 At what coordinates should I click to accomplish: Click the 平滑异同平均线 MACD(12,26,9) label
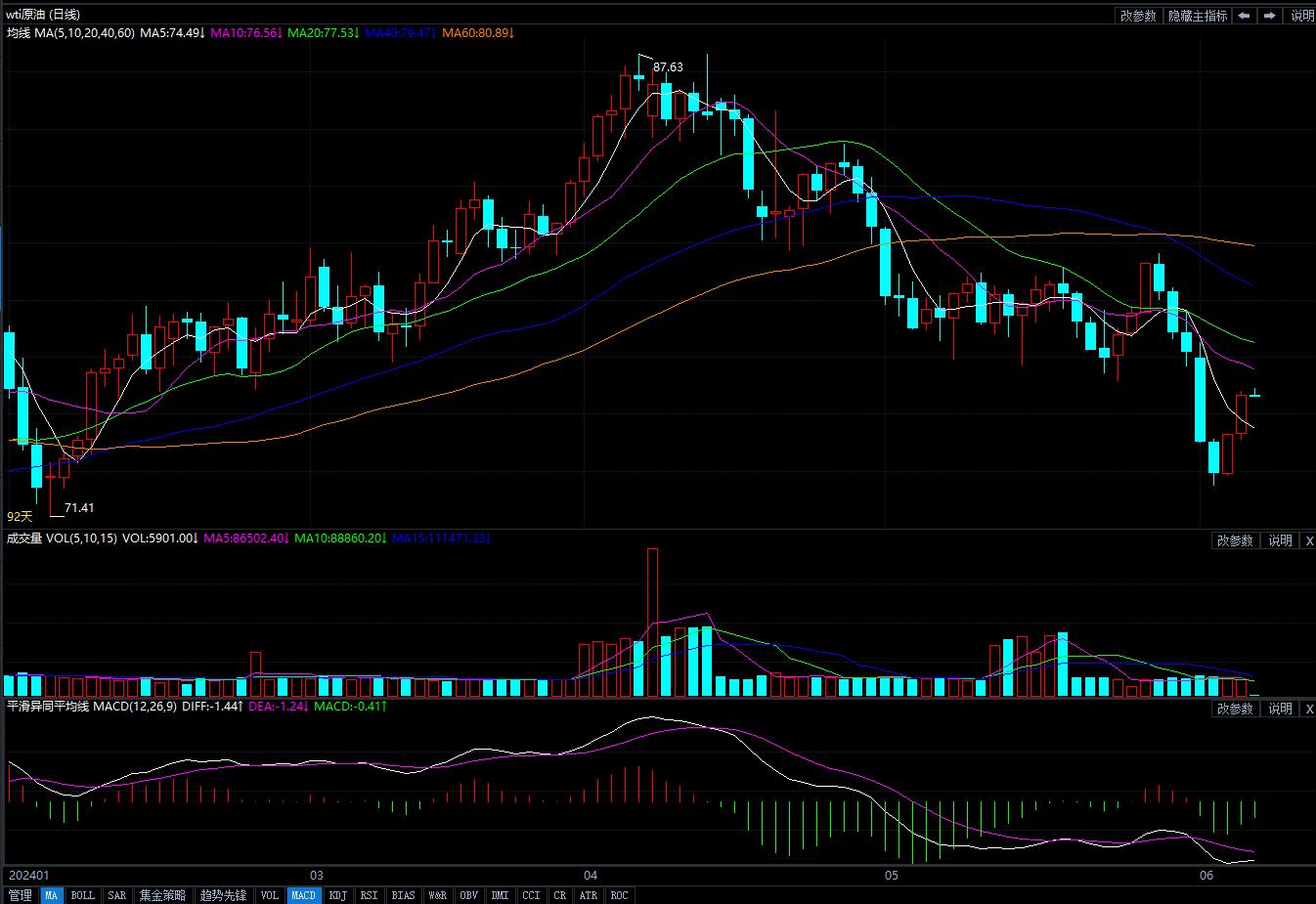point(92,707)
